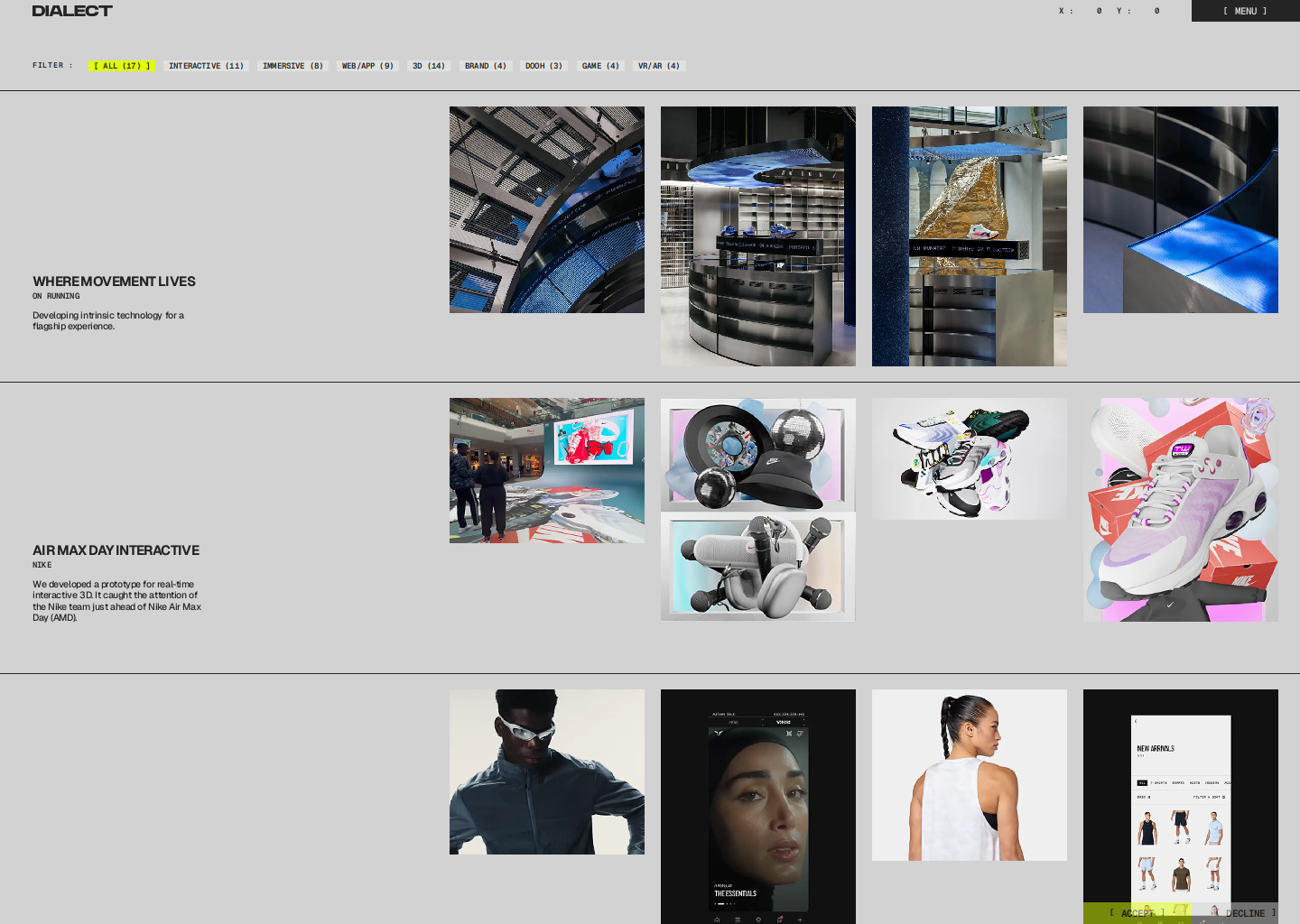The height and width of the screenshot is (924, 1300).
Task: Open the Where Movement Lives project title
Action: [114, 282]
